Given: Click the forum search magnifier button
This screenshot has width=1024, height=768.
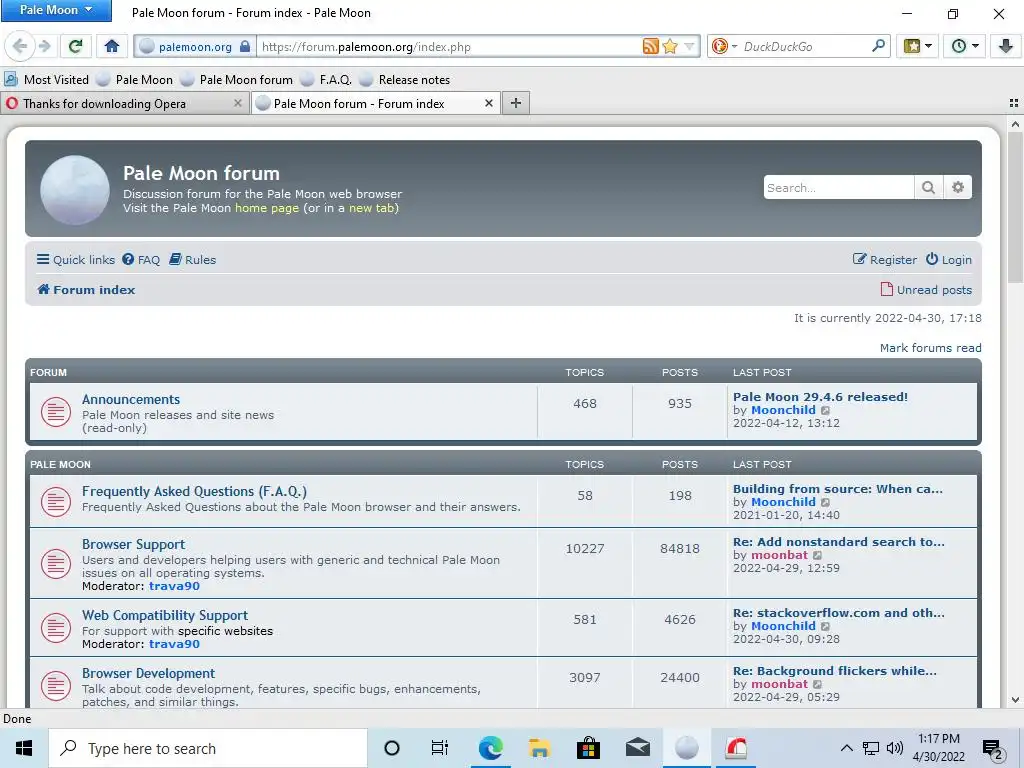Looking at the screenshot, I should (x=928, y=187).
